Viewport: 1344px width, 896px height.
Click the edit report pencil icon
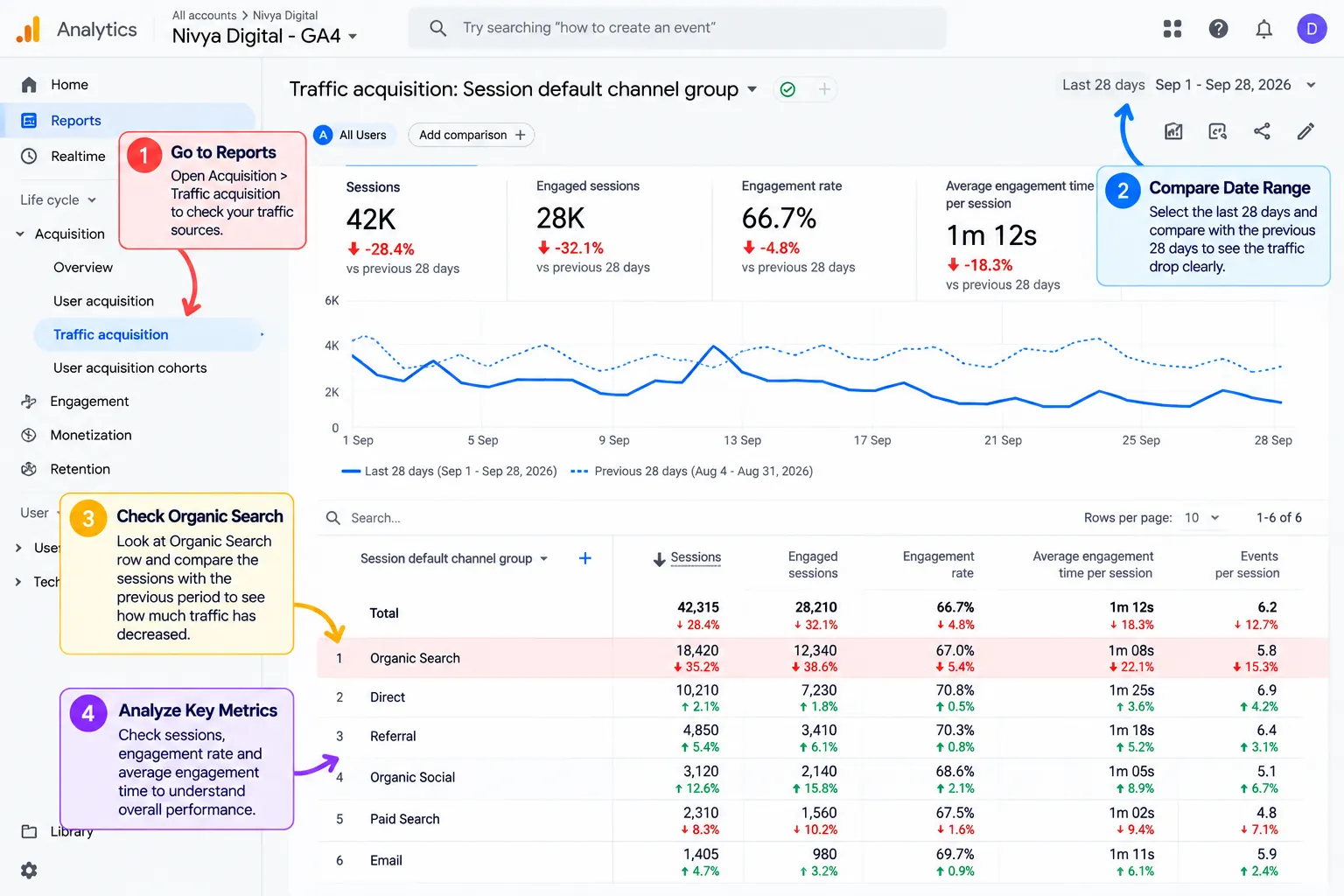(1305, 131)
